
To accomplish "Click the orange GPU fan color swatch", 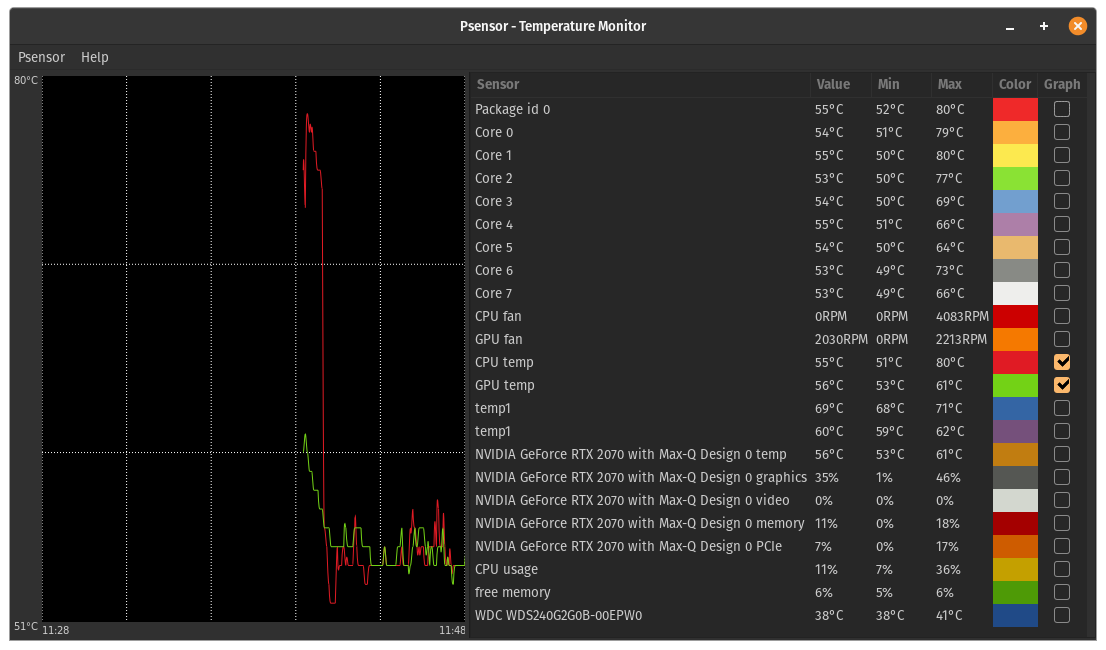I will click(x=1015, y=339).
